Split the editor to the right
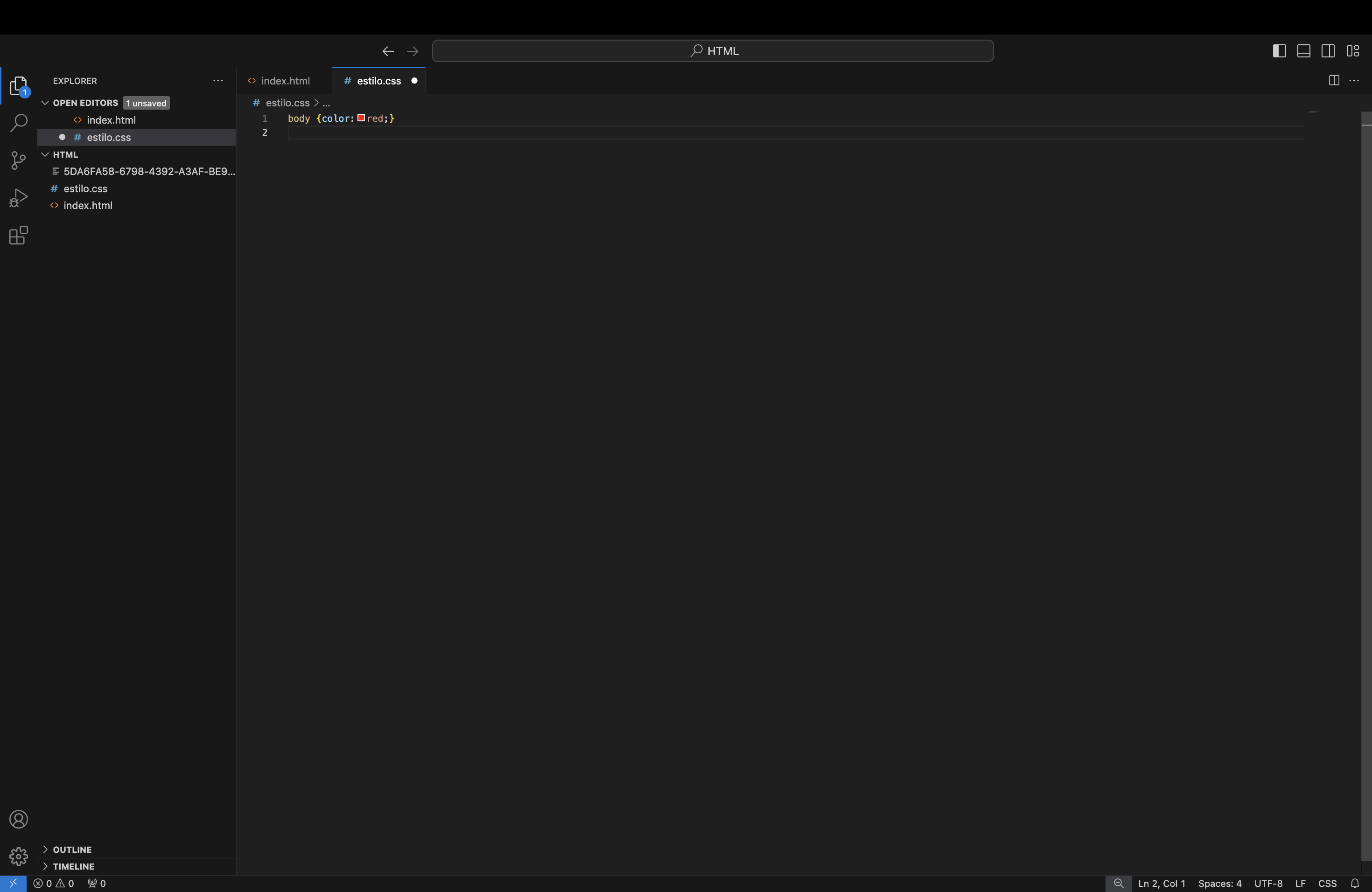Image resolution: width=1372 pixels, height=892 pixels. click(1333, 81)
